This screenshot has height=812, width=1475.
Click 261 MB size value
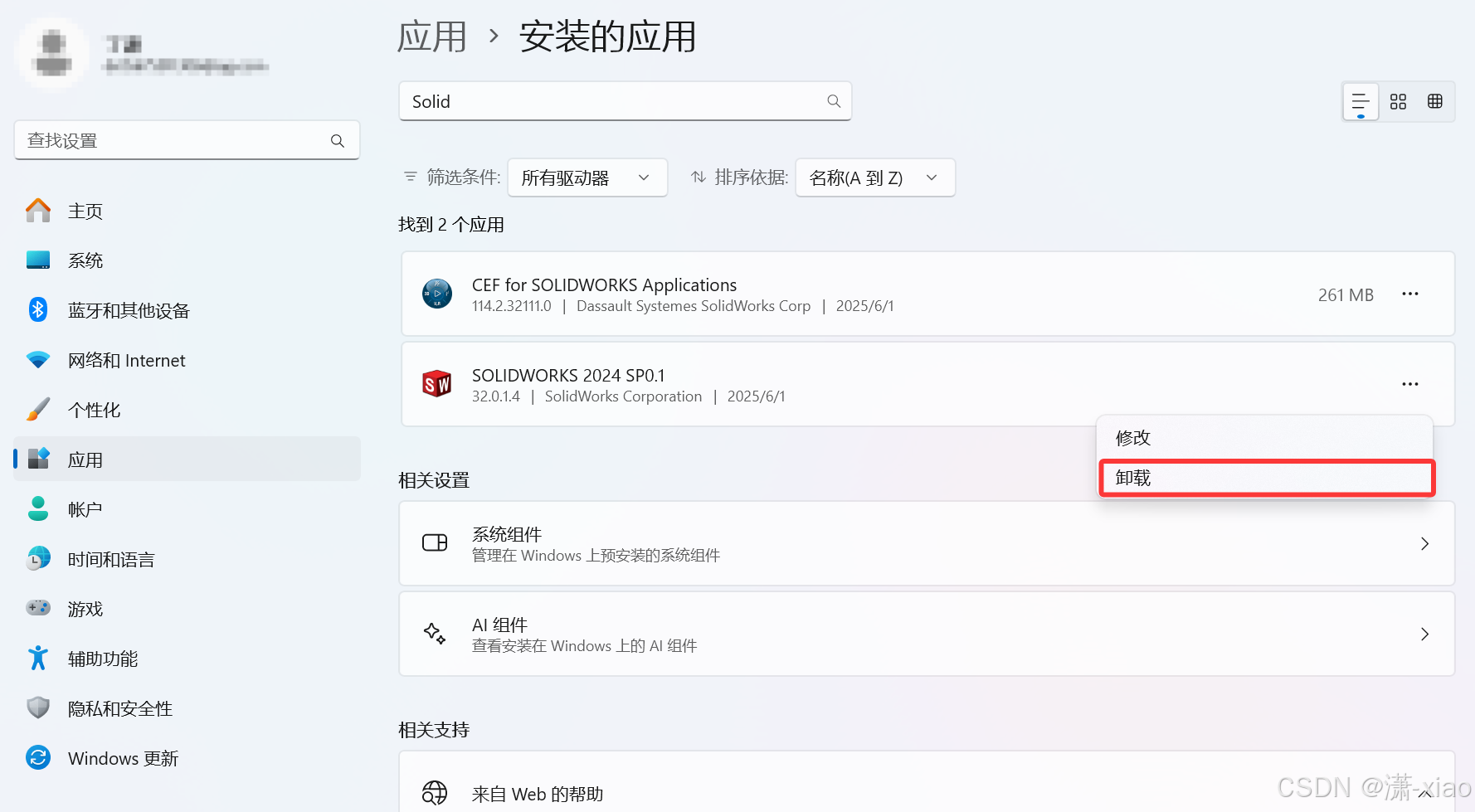click(1346, 295)
